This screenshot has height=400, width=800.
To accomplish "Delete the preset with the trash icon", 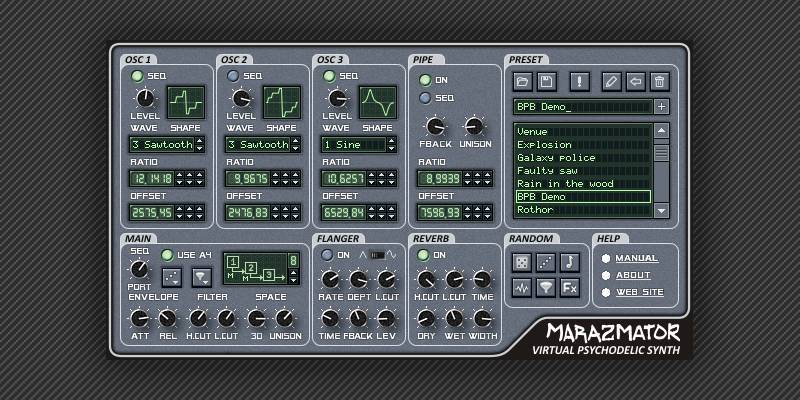I will 659,81.
